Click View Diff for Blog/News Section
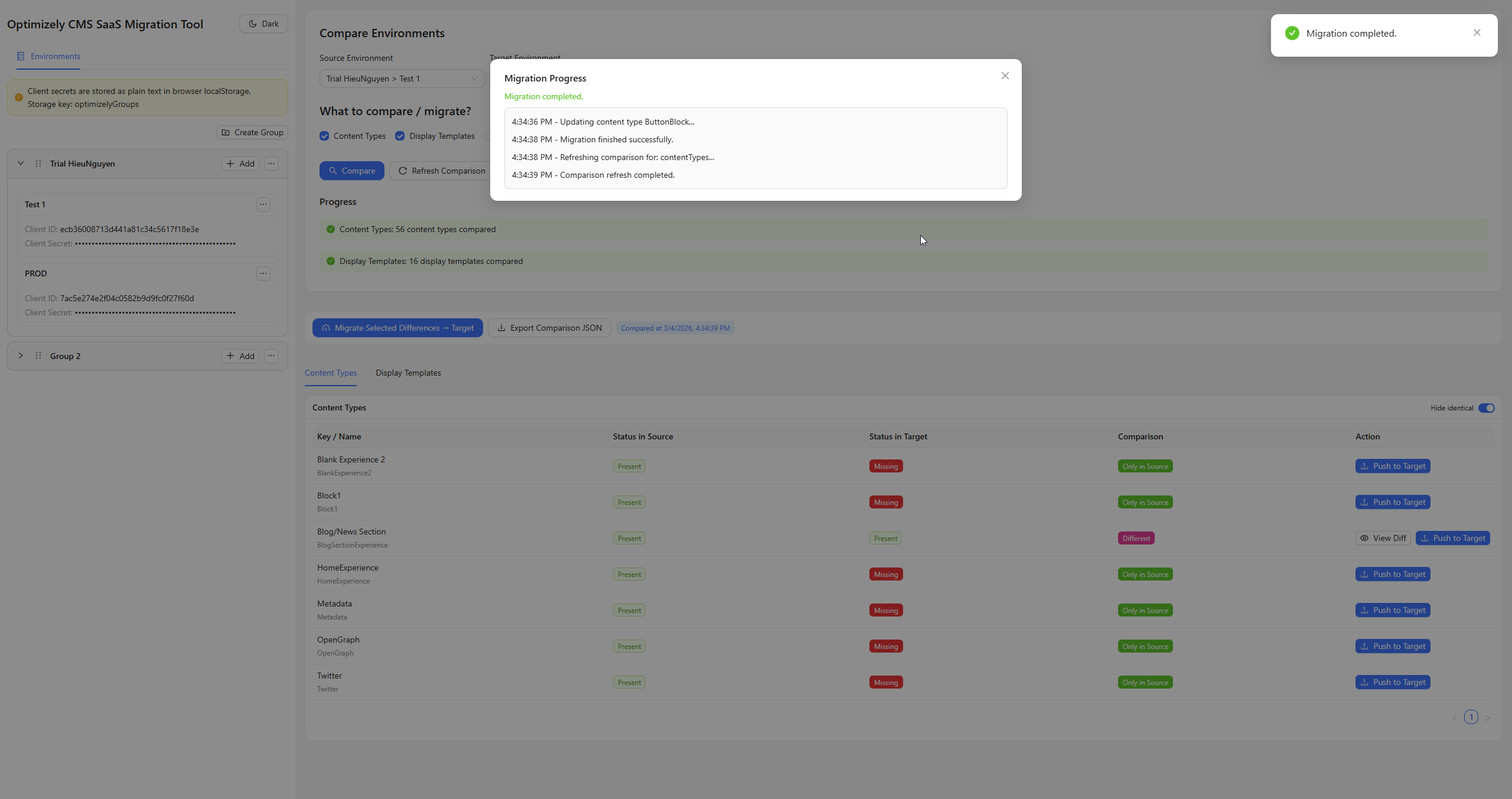 coord(1383,538)
